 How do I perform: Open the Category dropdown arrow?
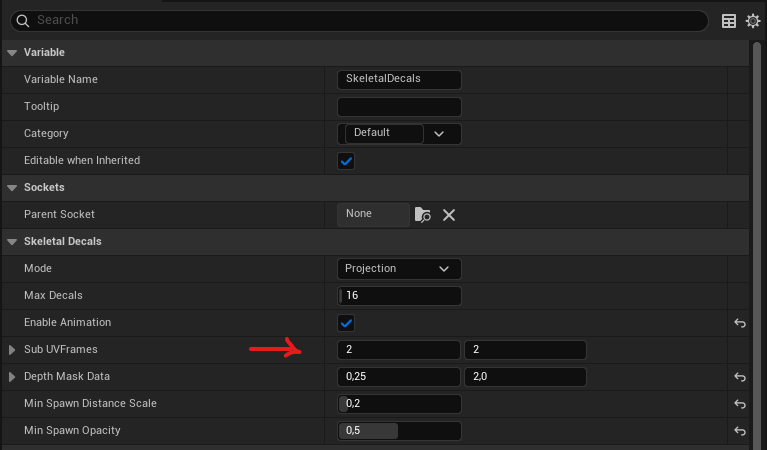(x=439, y=134)
